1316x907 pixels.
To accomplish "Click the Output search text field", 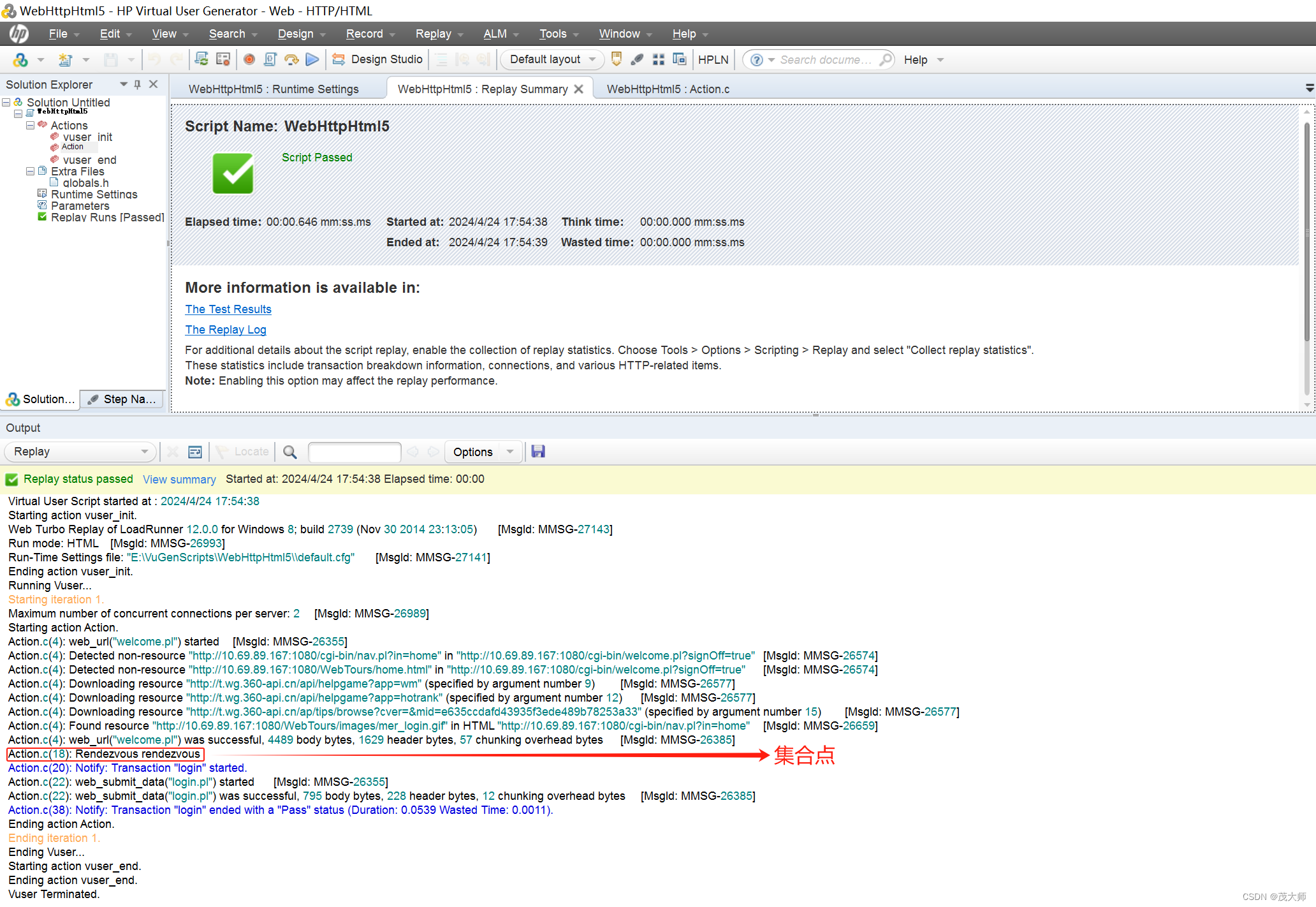I will 355,452.
